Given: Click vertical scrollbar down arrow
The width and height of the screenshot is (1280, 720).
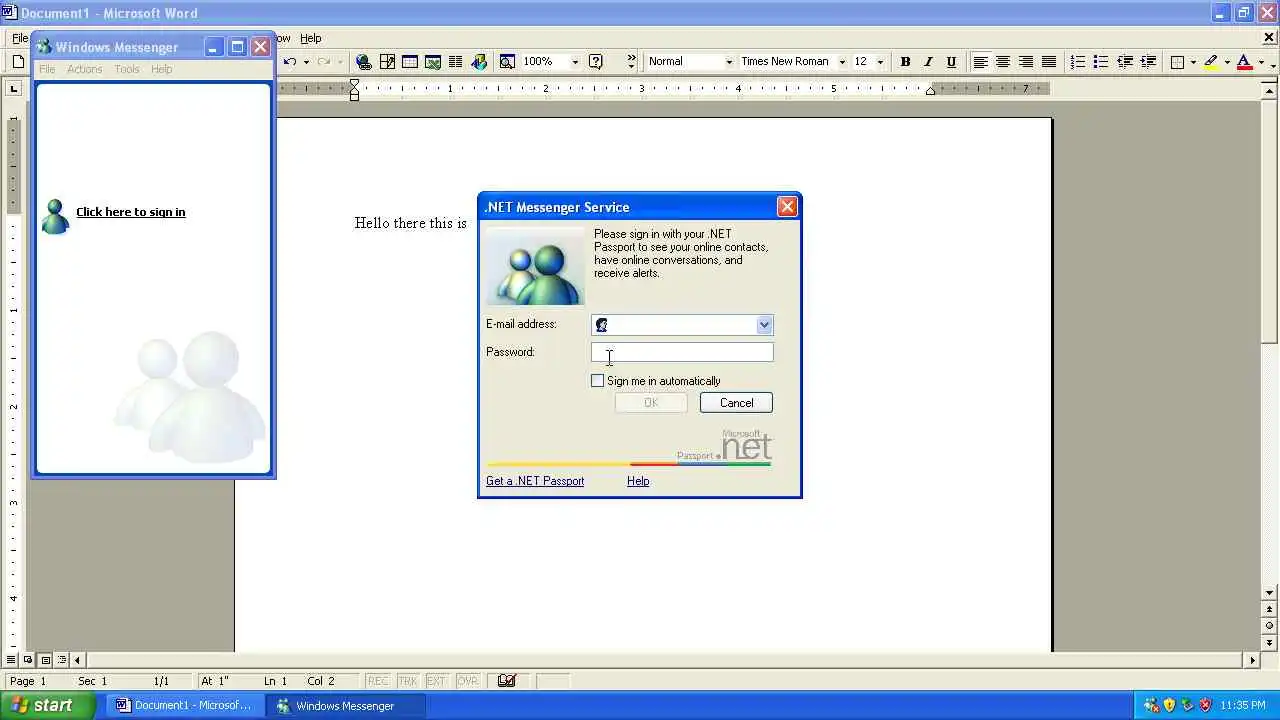Looking at the screenshot, I should pos(1270,593).
